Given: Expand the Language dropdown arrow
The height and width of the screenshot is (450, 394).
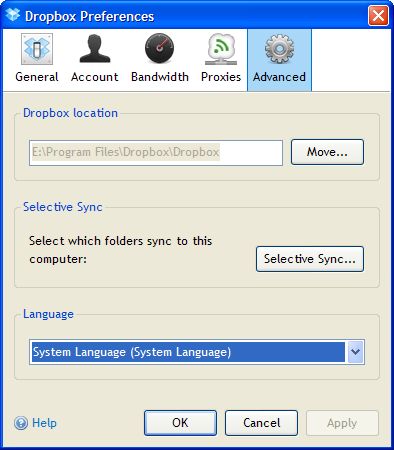Looking at the screenshot, I should [355, 352].
